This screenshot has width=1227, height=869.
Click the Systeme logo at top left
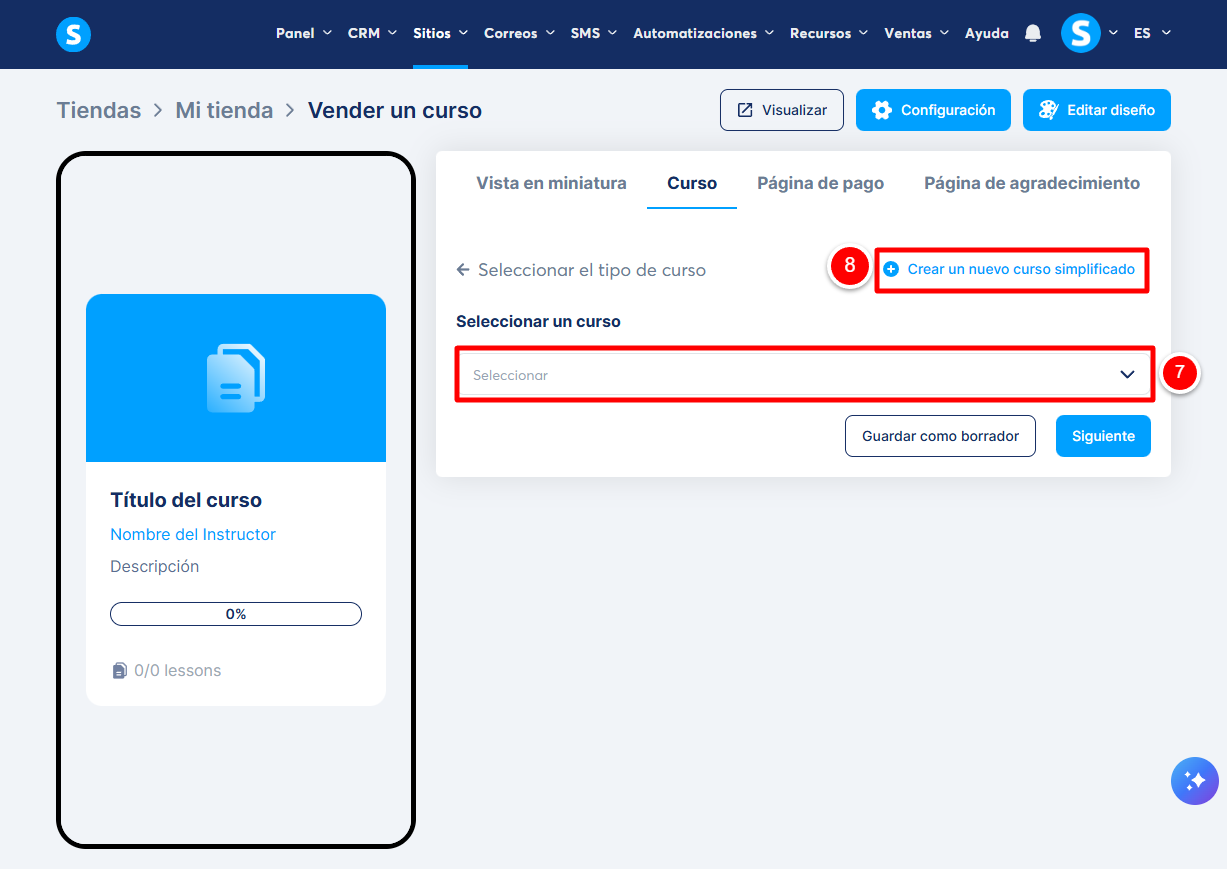(73, 35)
